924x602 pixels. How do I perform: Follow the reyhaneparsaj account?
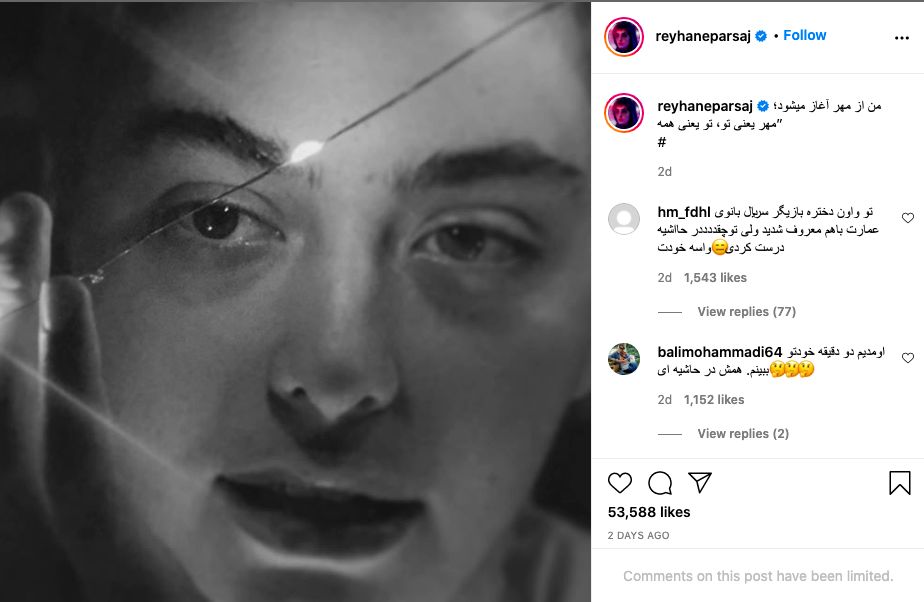[804, 35]
